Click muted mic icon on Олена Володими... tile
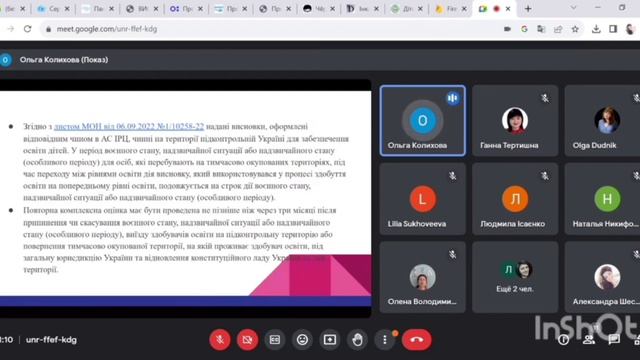Screen dimensions: 640x360 pos(452,254)
